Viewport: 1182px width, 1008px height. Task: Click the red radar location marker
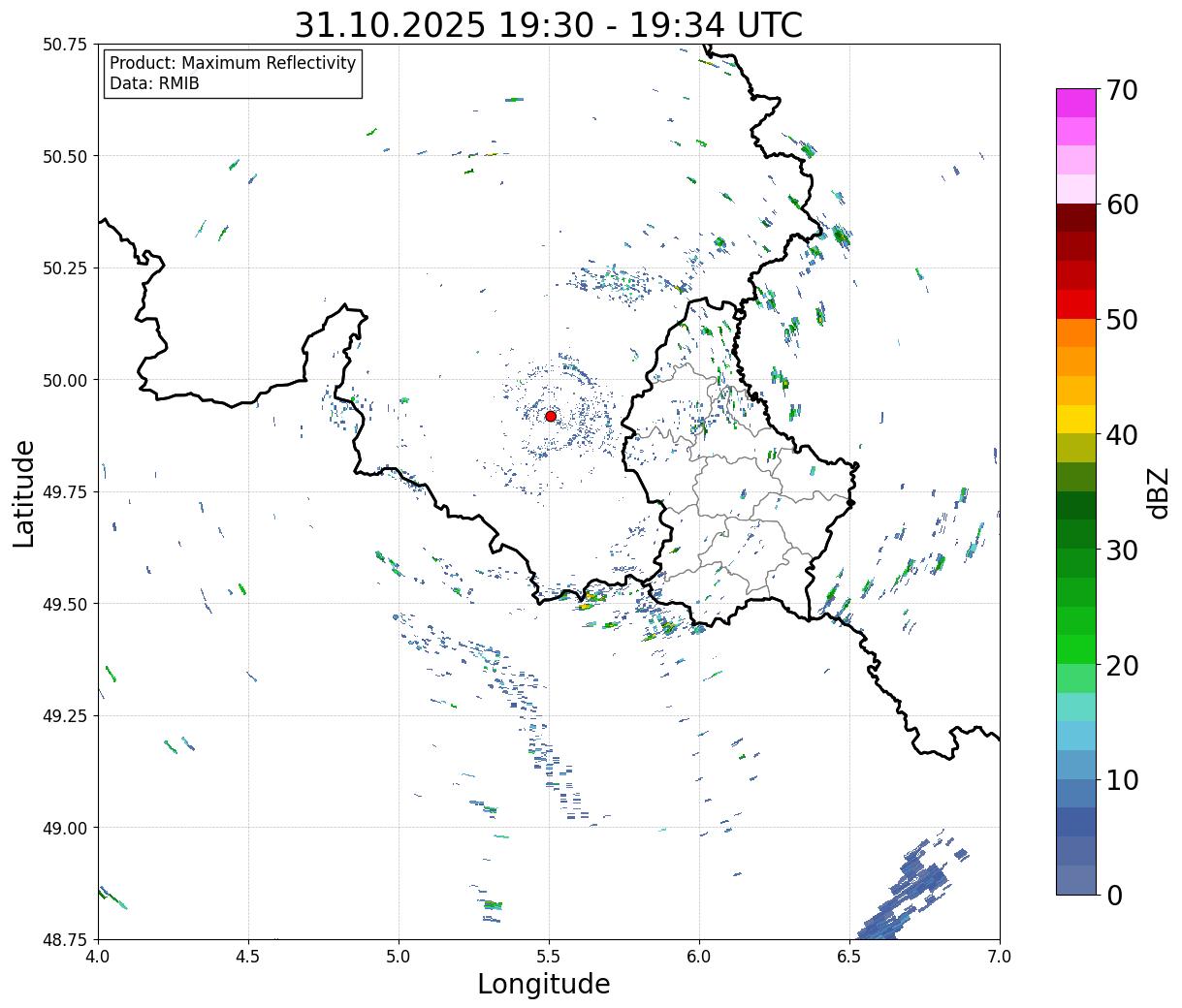click(551, 416)
